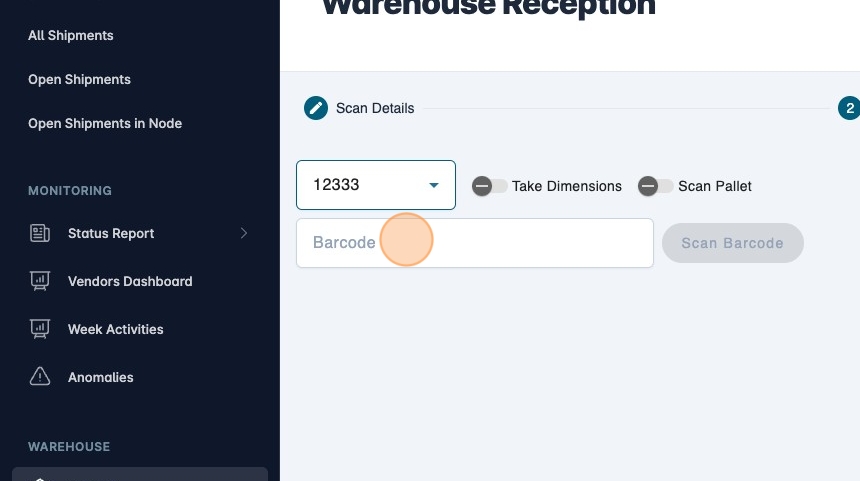The width and height of the screenshot is (860, 481).
Task: Navigate to Week Activities text link
Action: [115, 329]
